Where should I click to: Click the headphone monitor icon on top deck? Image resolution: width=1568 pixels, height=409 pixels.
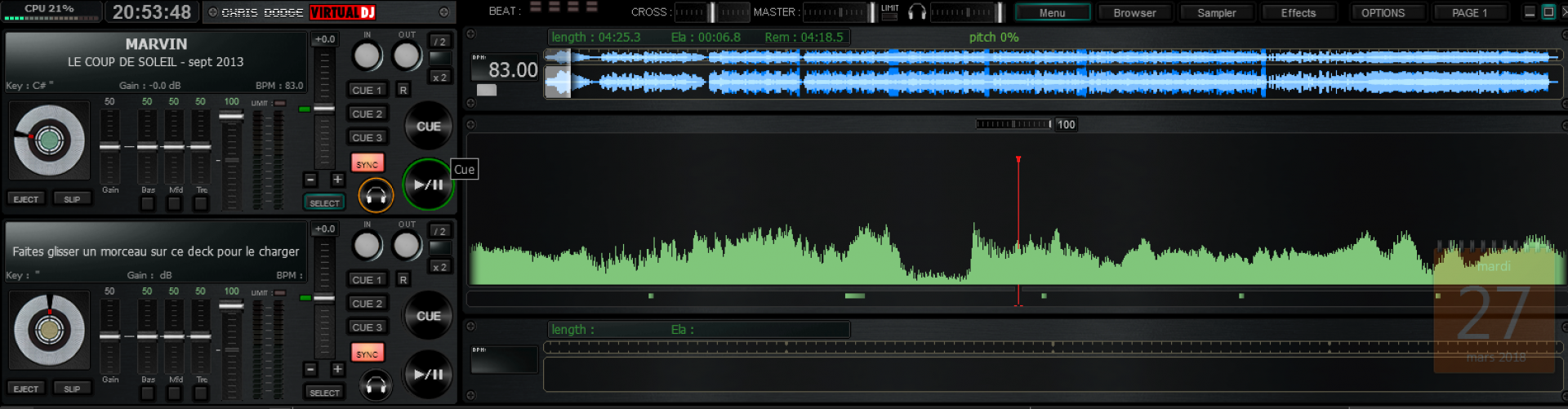click(x=376, y=196)
